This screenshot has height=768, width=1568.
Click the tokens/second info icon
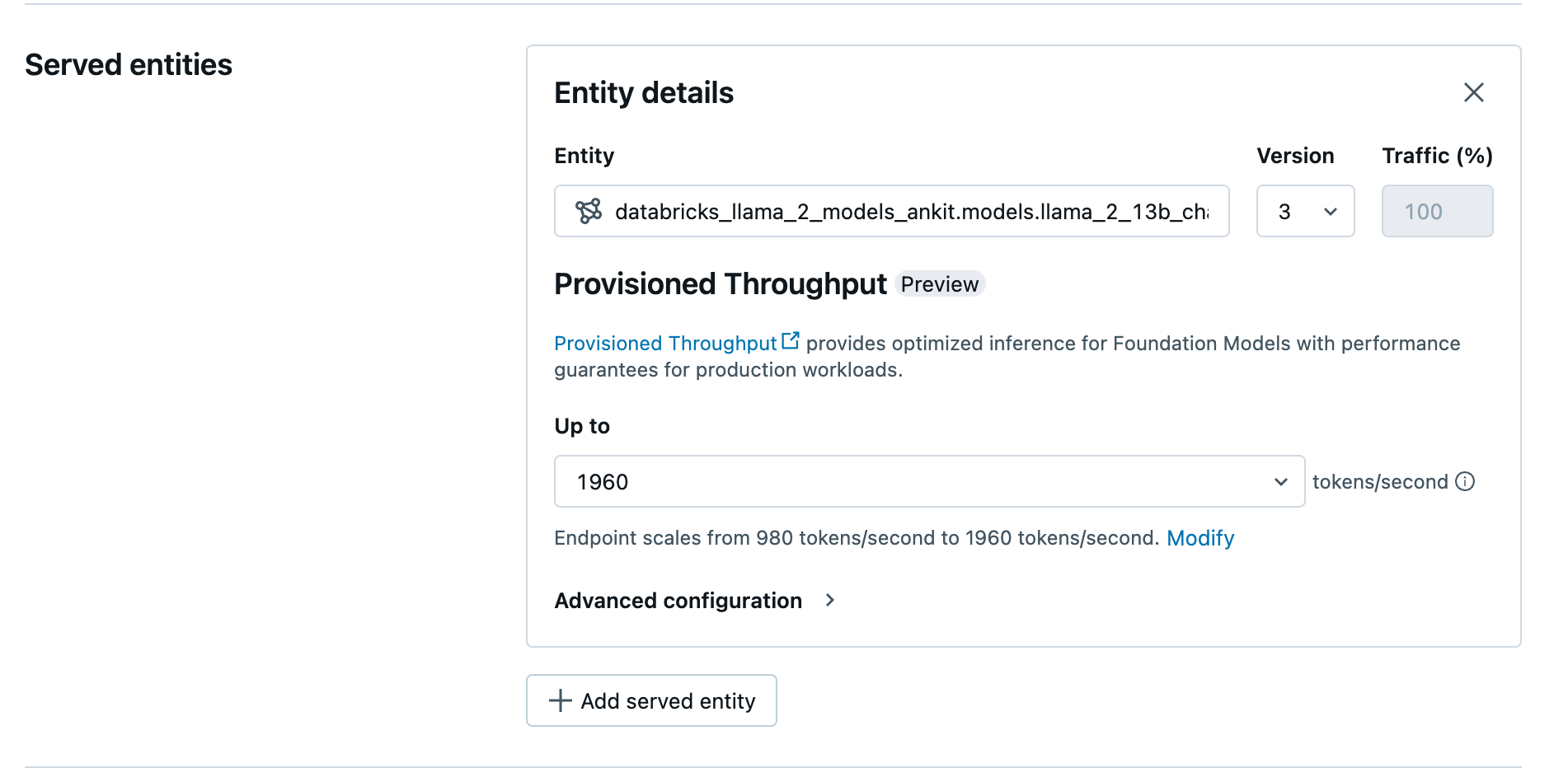(x=1466, y=481)
